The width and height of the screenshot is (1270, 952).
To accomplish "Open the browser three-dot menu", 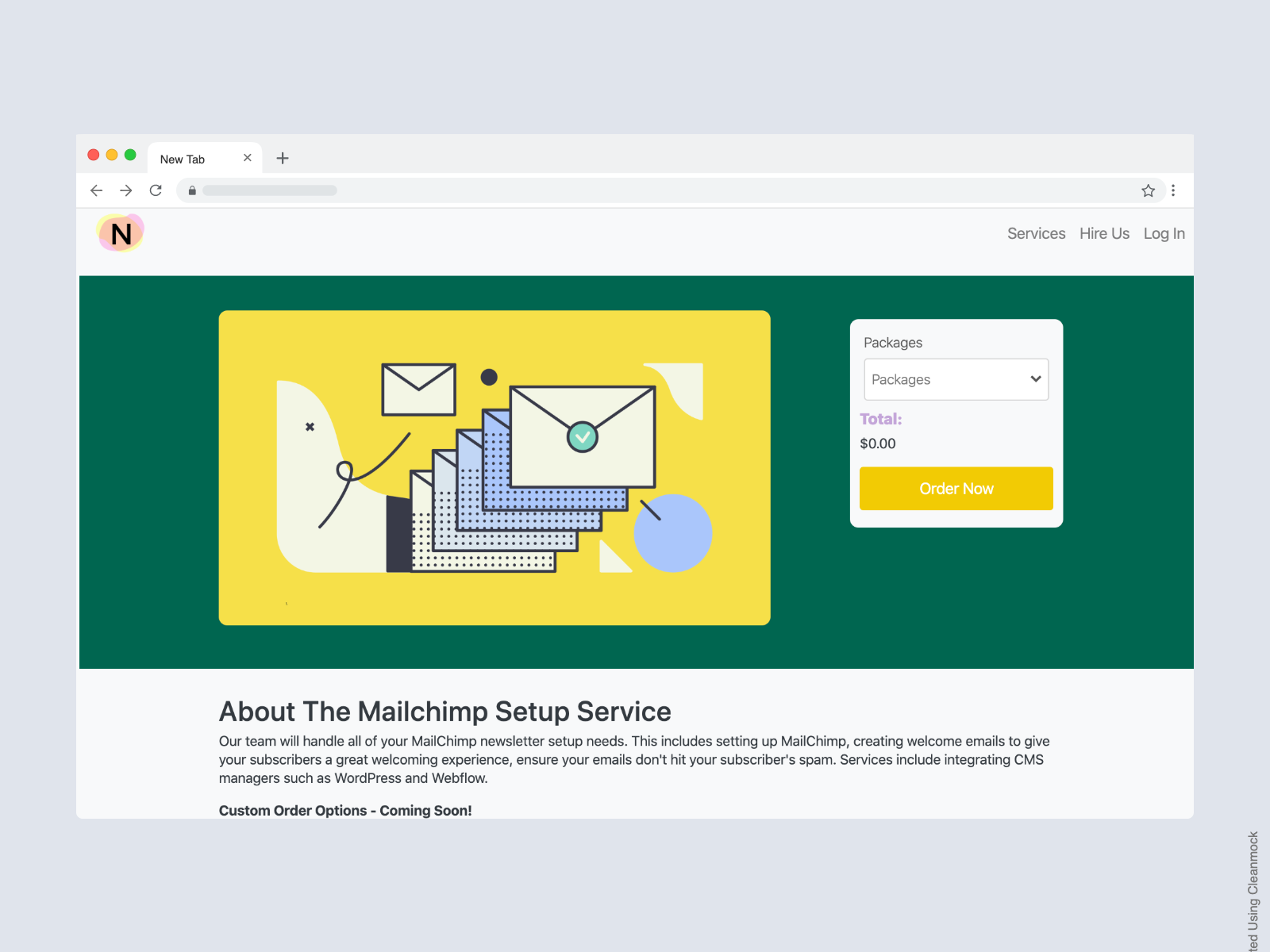I will point(1173,190).
